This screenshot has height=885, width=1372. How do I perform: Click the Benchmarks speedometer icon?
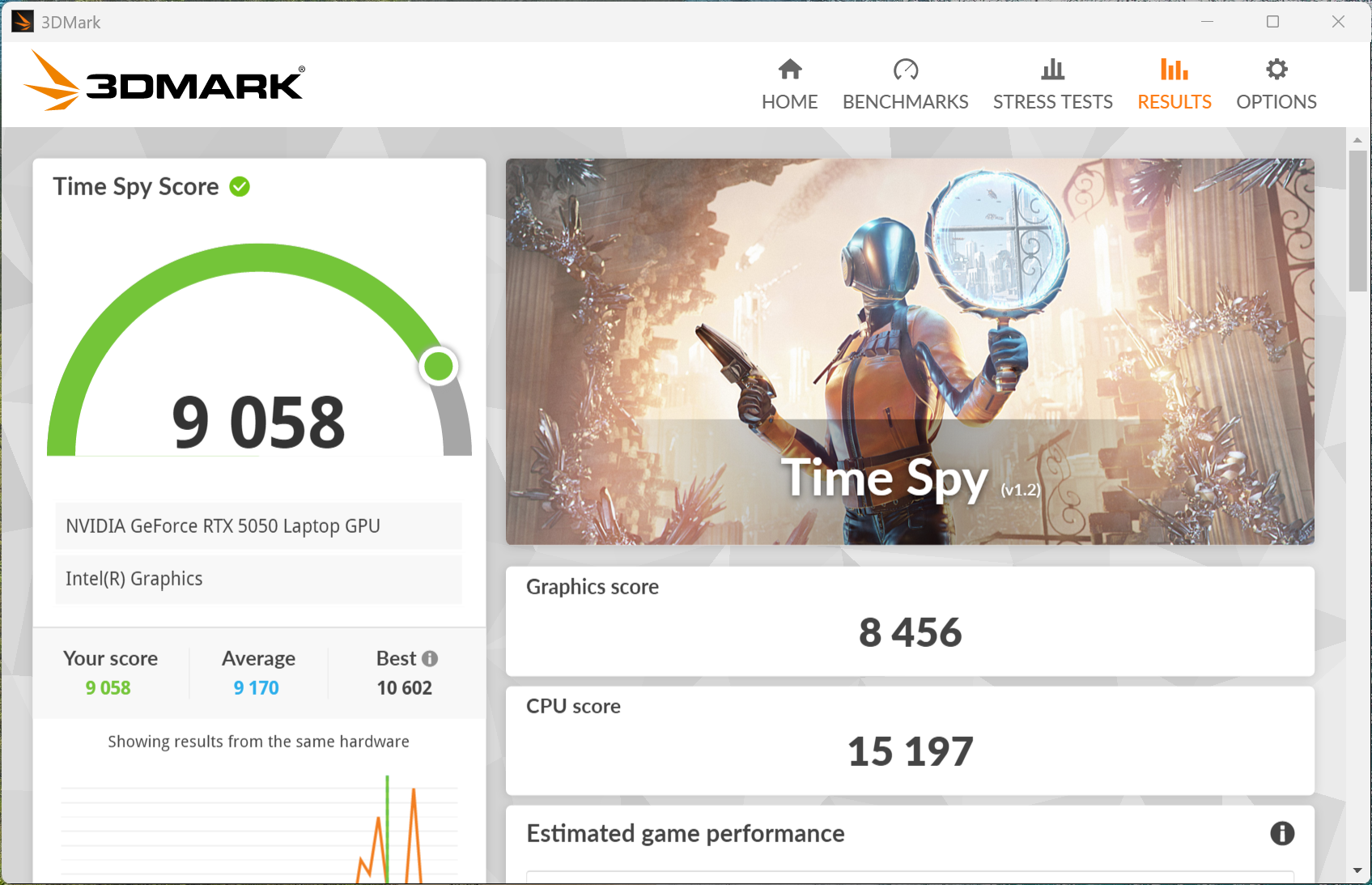click(906, 70)
